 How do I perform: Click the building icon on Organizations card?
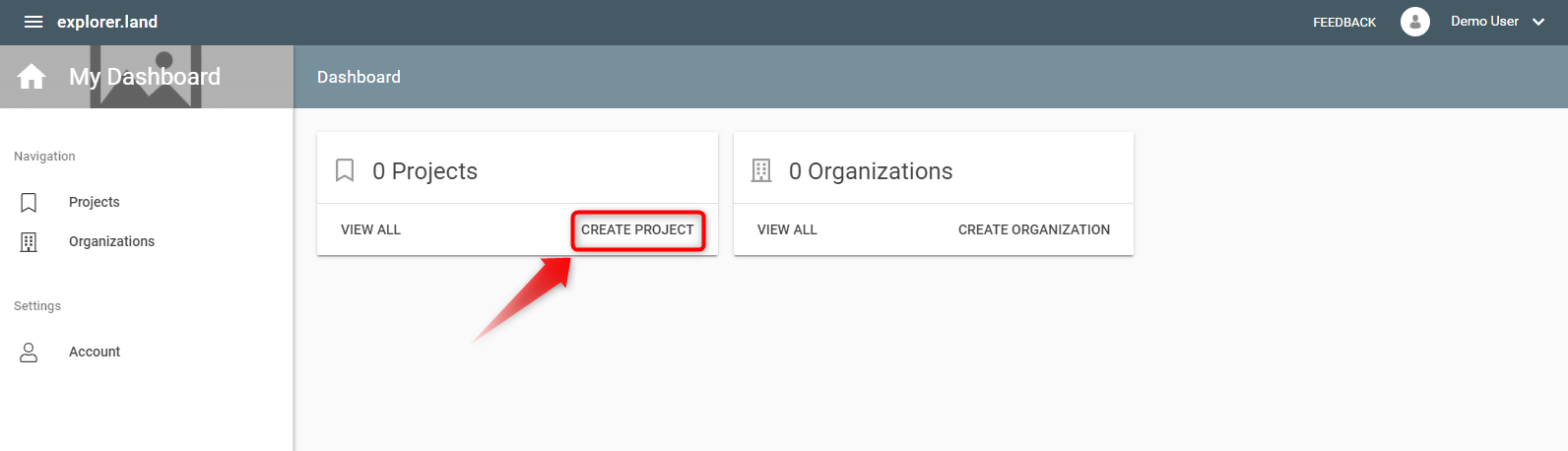(x=761, y=170)
